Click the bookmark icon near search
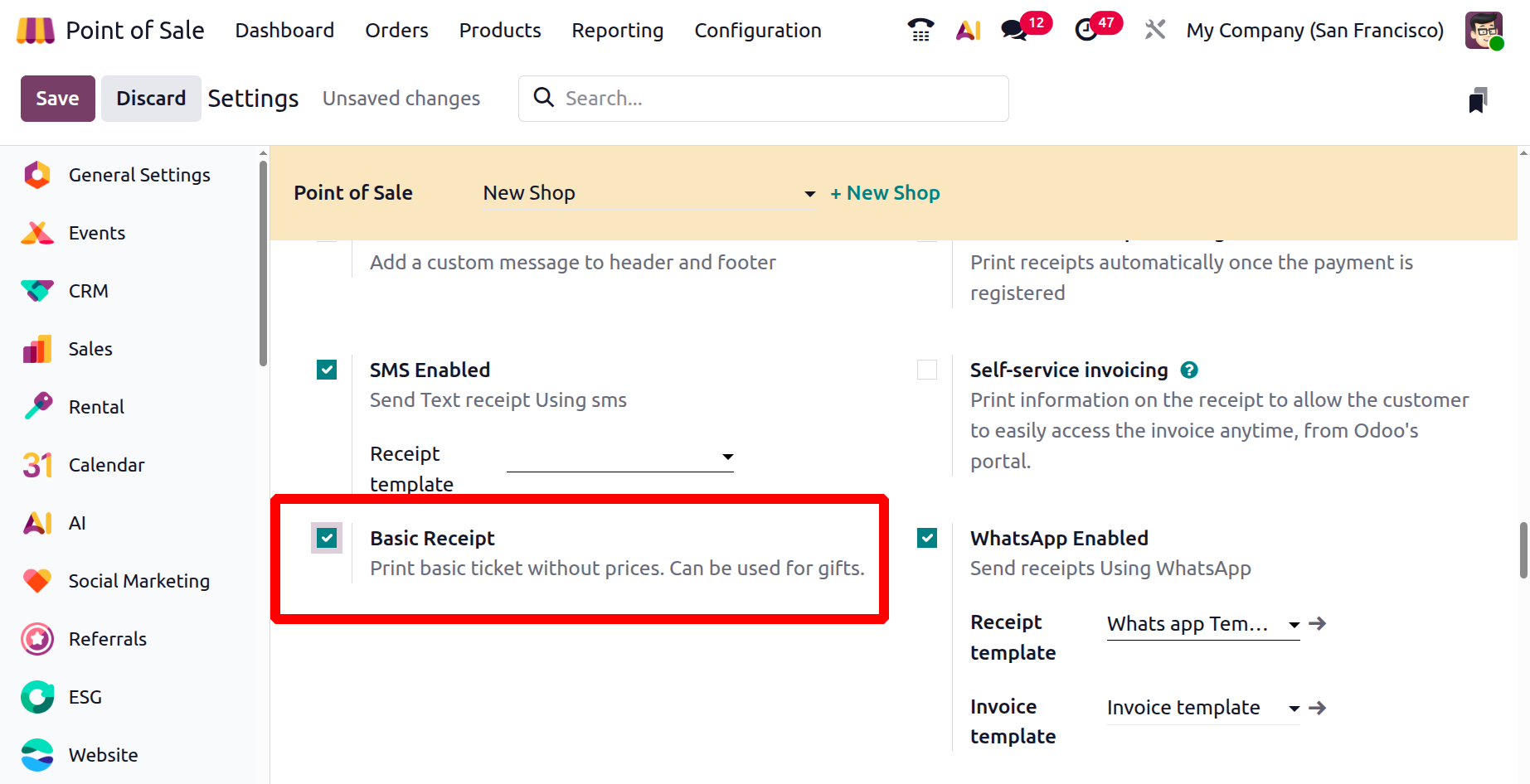Screen dimensions: 1530x784 (x=1478, y=100)
